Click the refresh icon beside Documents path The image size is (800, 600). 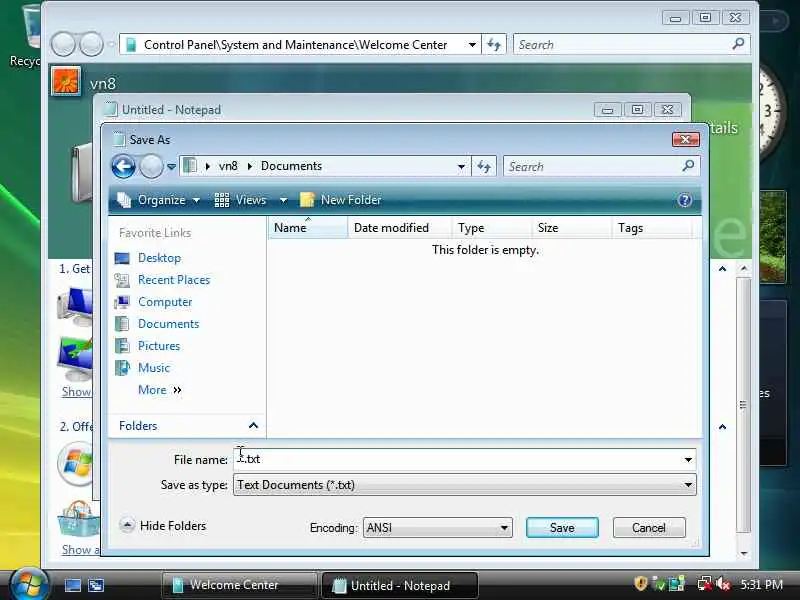pos(484,166)
